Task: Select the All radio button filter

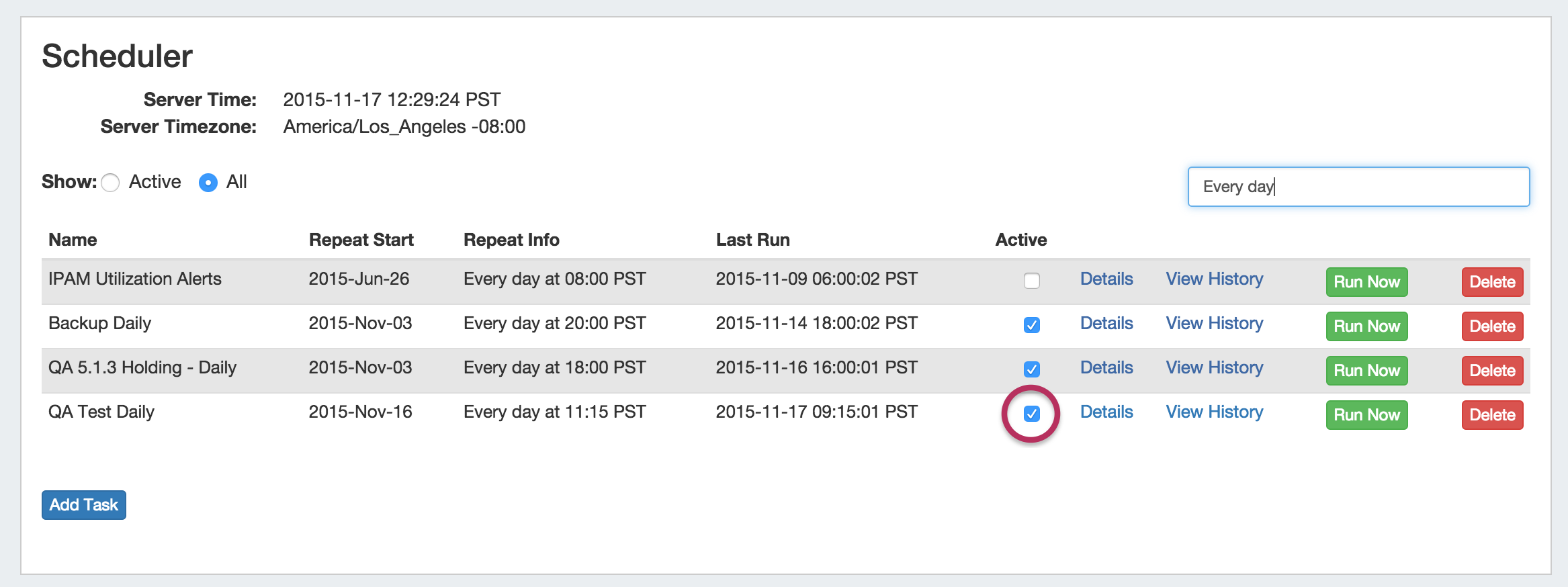Action: [208, 183]
